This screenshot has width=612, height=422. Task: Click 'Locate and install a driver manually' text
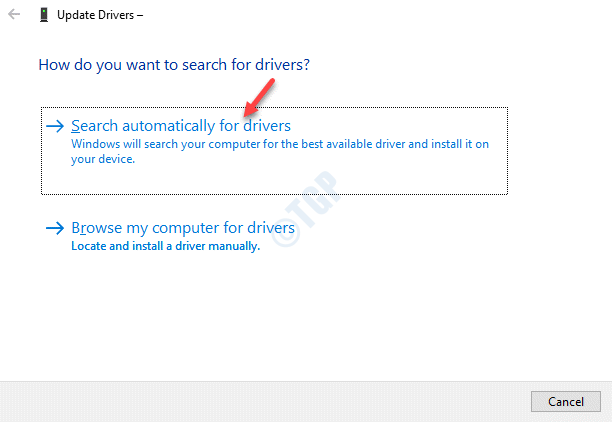(x=165, y=246)
